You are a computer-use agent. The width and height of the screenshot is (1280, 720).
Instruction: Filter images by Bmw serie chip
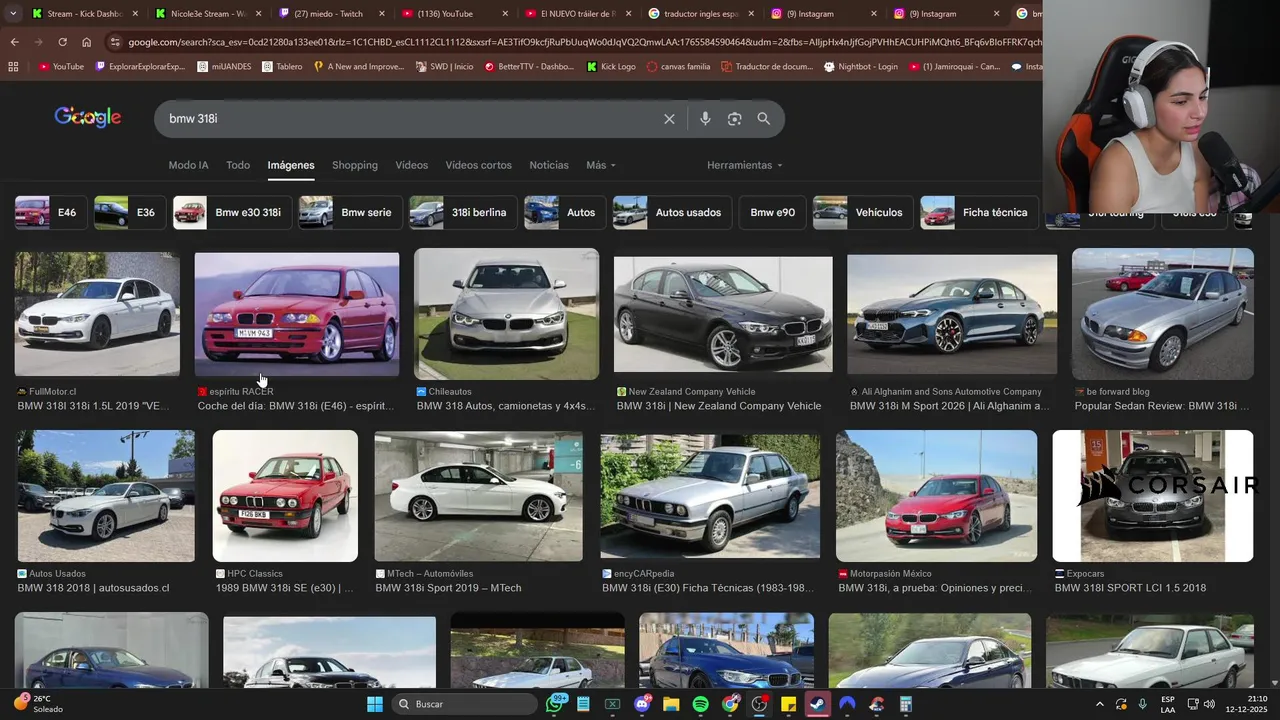coord(351,213)
